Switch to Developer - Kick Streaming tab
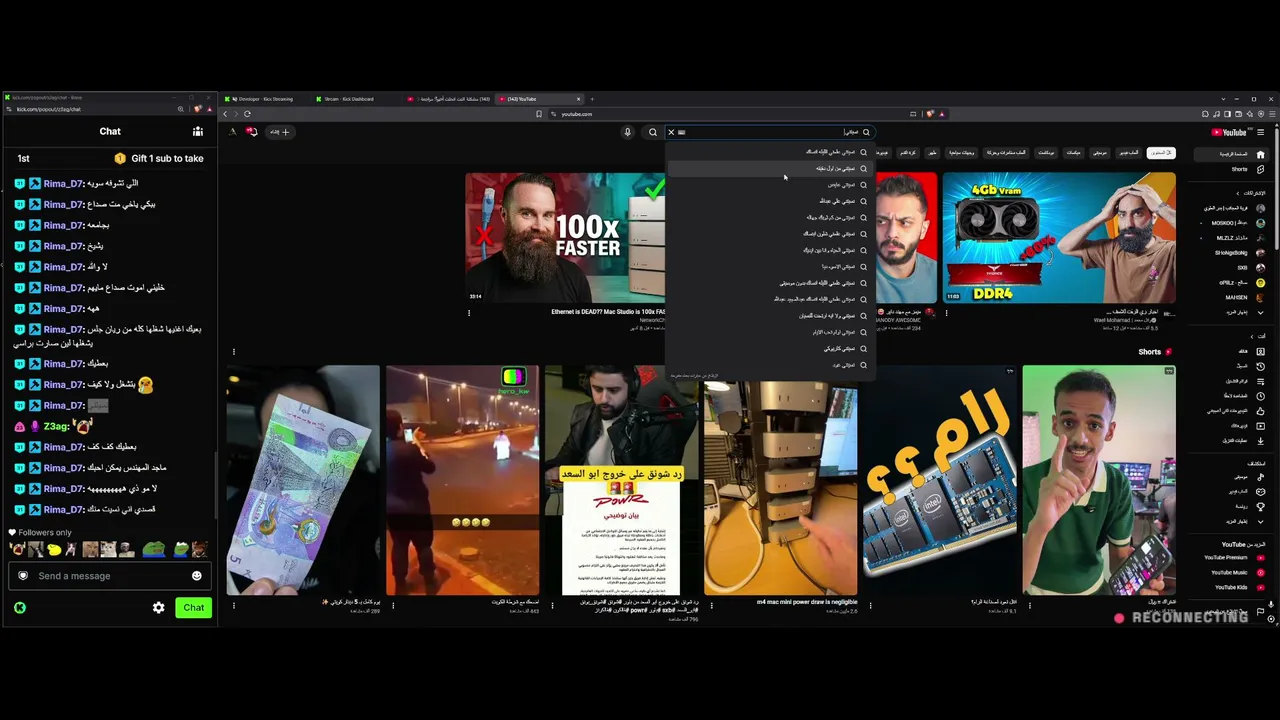1280x720 pixels. pyautogui.click(x=264, y=99)
